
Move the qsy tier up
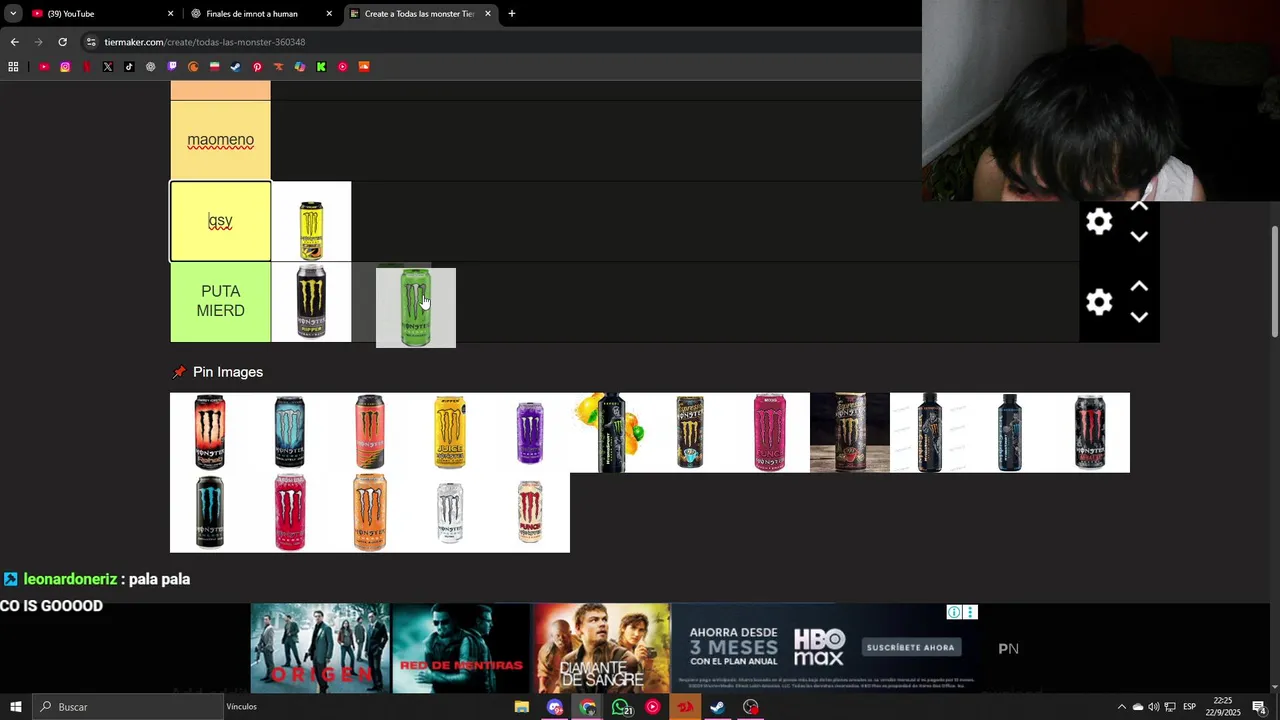pos(1139,206)
